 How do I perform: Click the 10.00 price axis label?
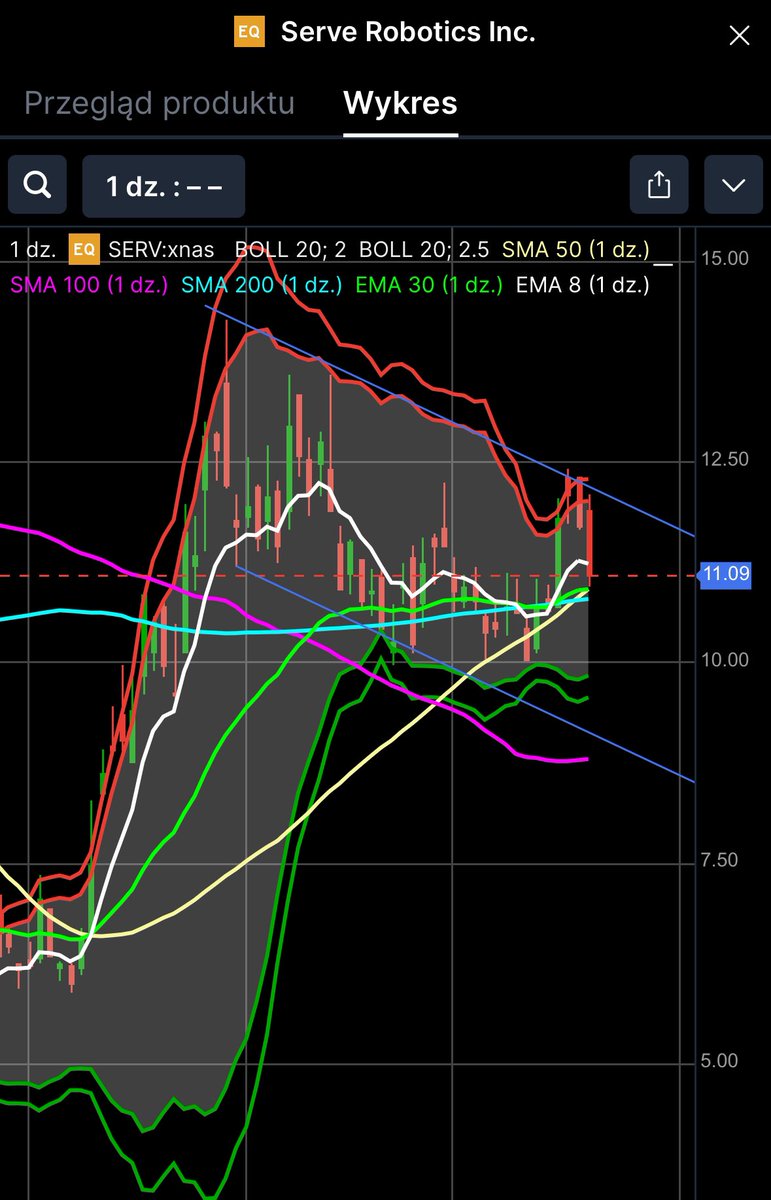click(725, 660)
